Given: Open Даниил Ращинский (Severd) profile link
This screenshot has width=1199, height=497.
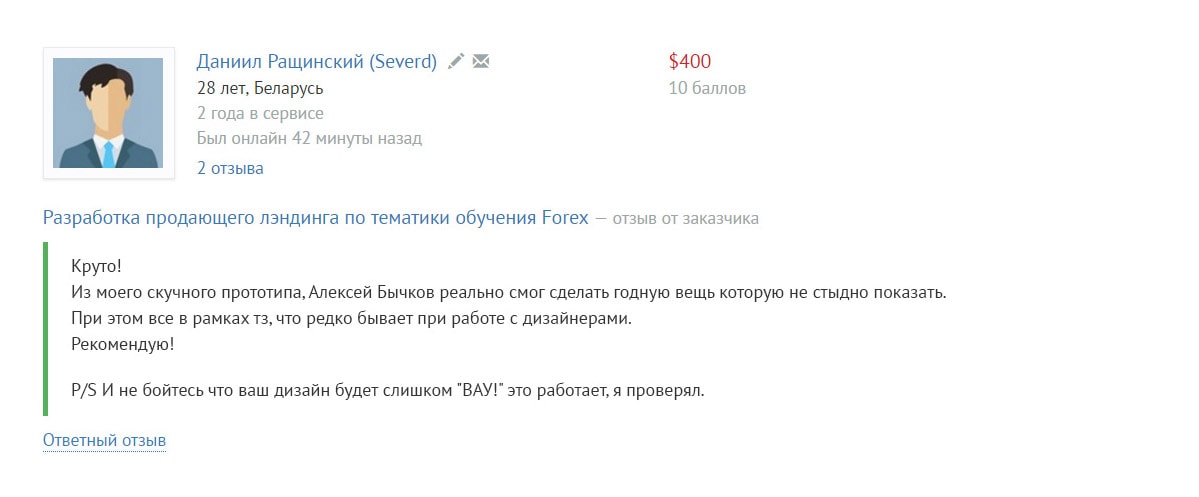Looking at the screenshot, I should click(317, 62).
